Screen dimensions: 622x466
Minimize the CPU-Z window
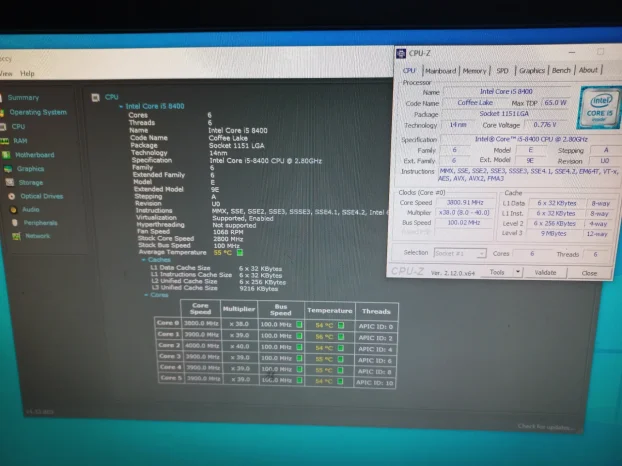(x=572, y=52)
